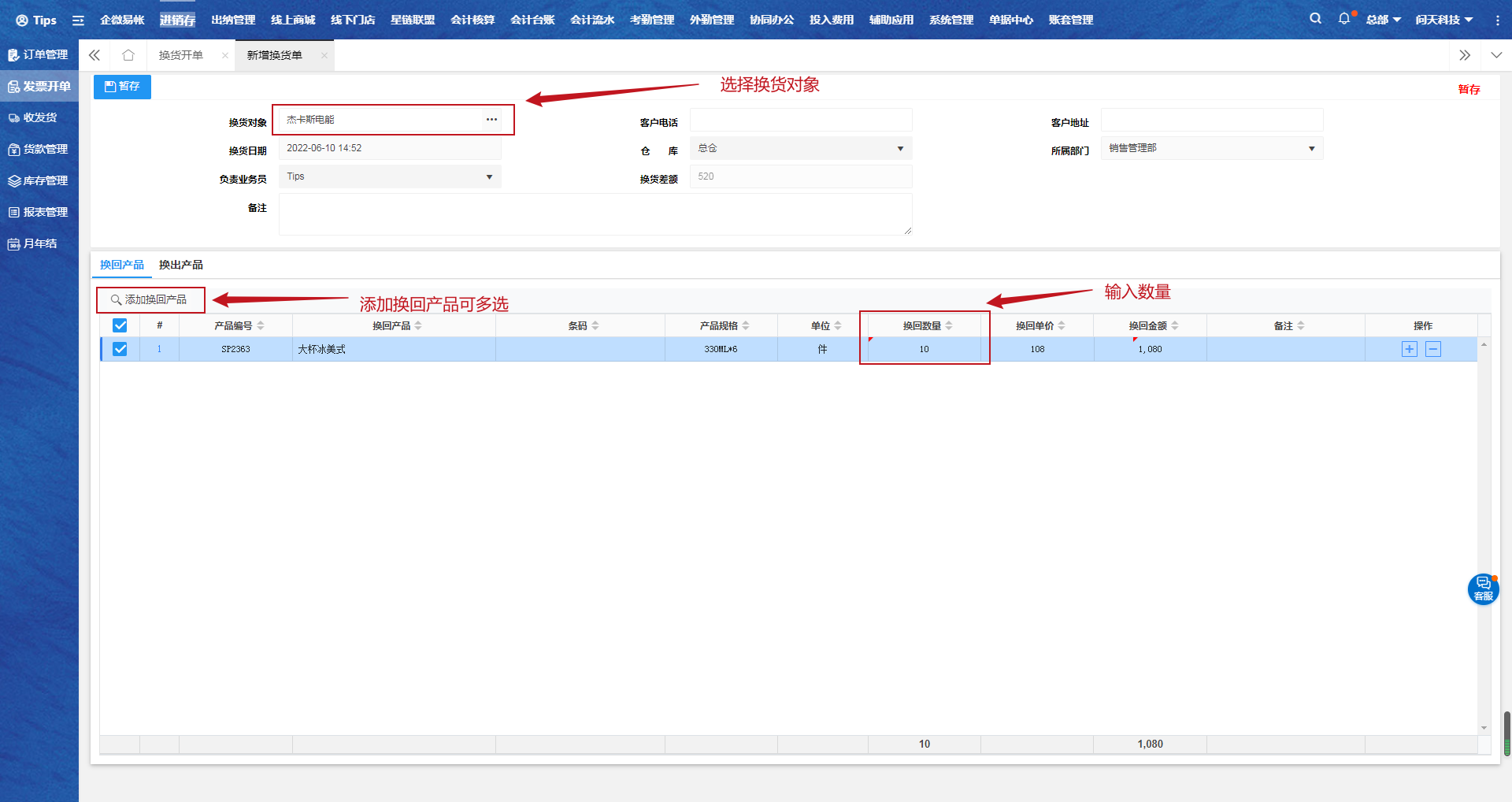Click the 备注 remarks text area
The width and height of the screenshot is (1512, 802).
coord(595,214)
